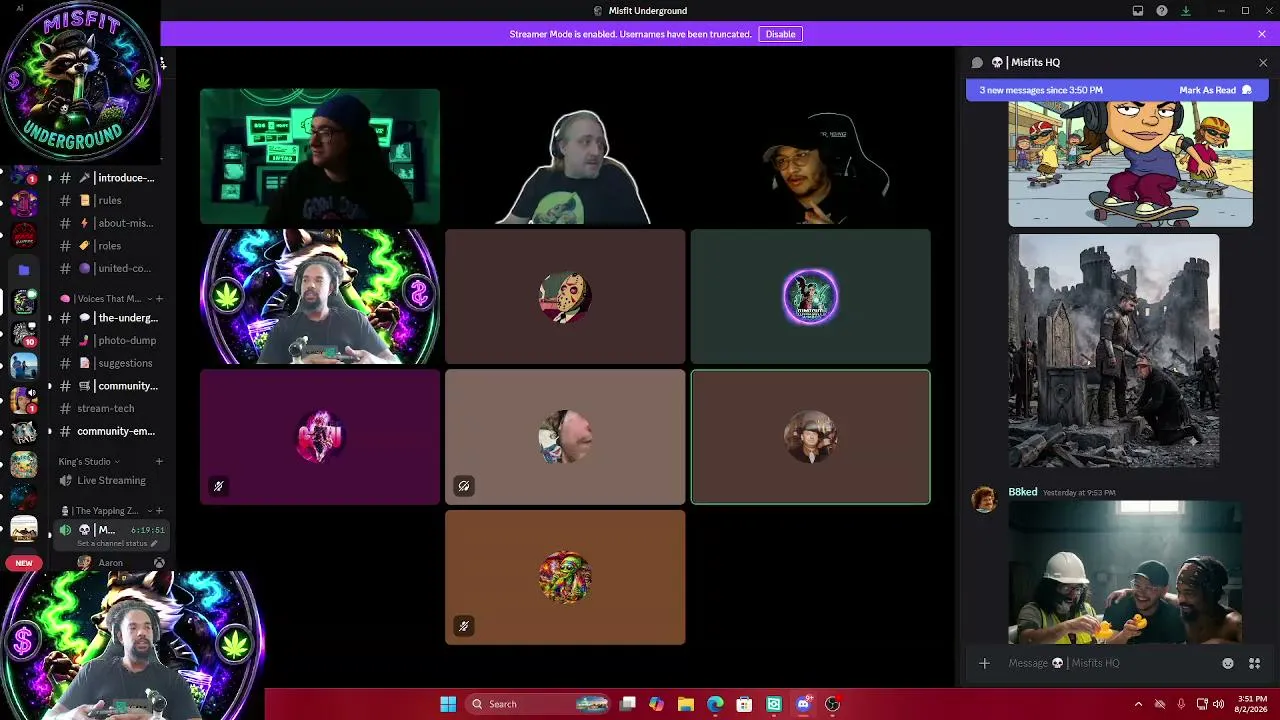This screenshot has width=1280, height=720.
Task: Open the chat bubble icon beside Misfits HQ
Action: pos(977,62)
